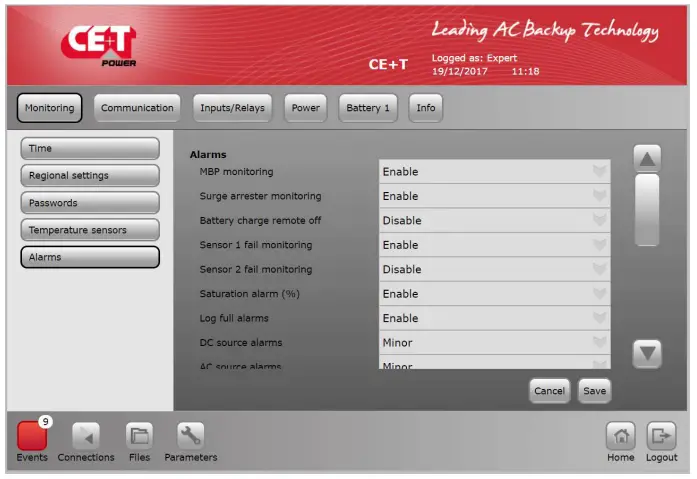Open the Saturation alarm (%) dropdown
This screenshot has width=697, height=479.
pos(495,294)
